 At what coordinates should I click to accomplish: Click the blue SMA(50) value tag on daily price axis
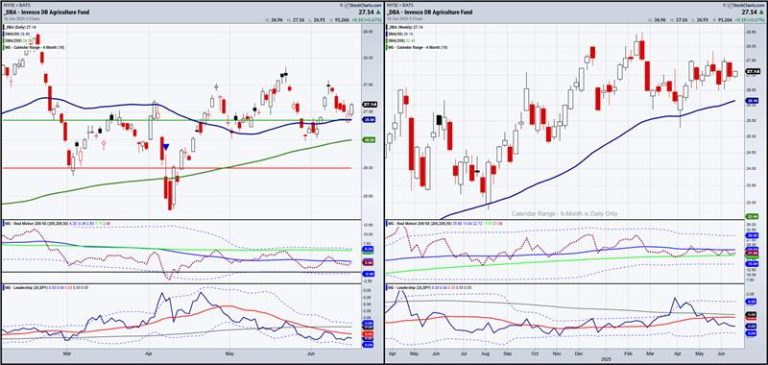(x=368, y=119)
